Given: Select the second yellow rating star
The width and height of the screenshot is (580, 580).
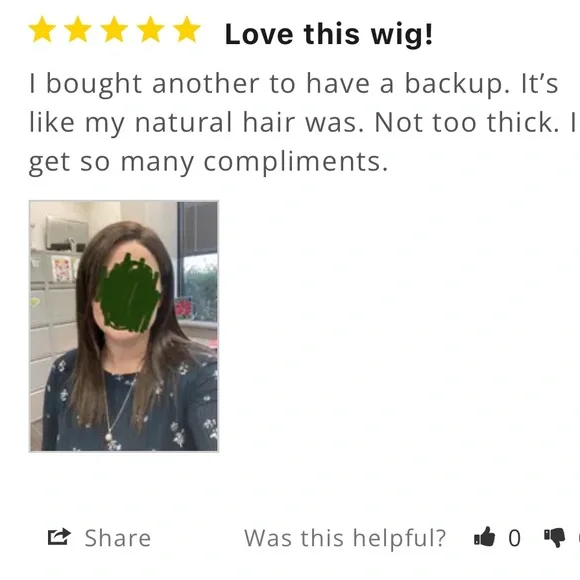Looking at the screenshot, I should click(78, 29).
